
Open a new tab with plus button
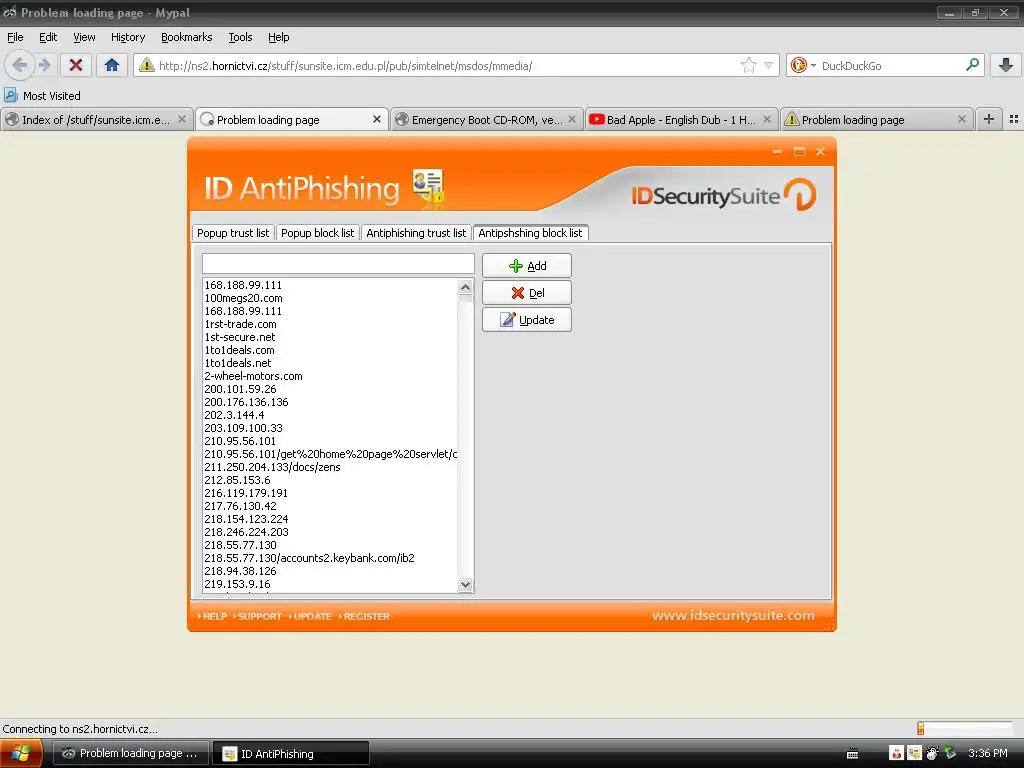coord(989,120)
